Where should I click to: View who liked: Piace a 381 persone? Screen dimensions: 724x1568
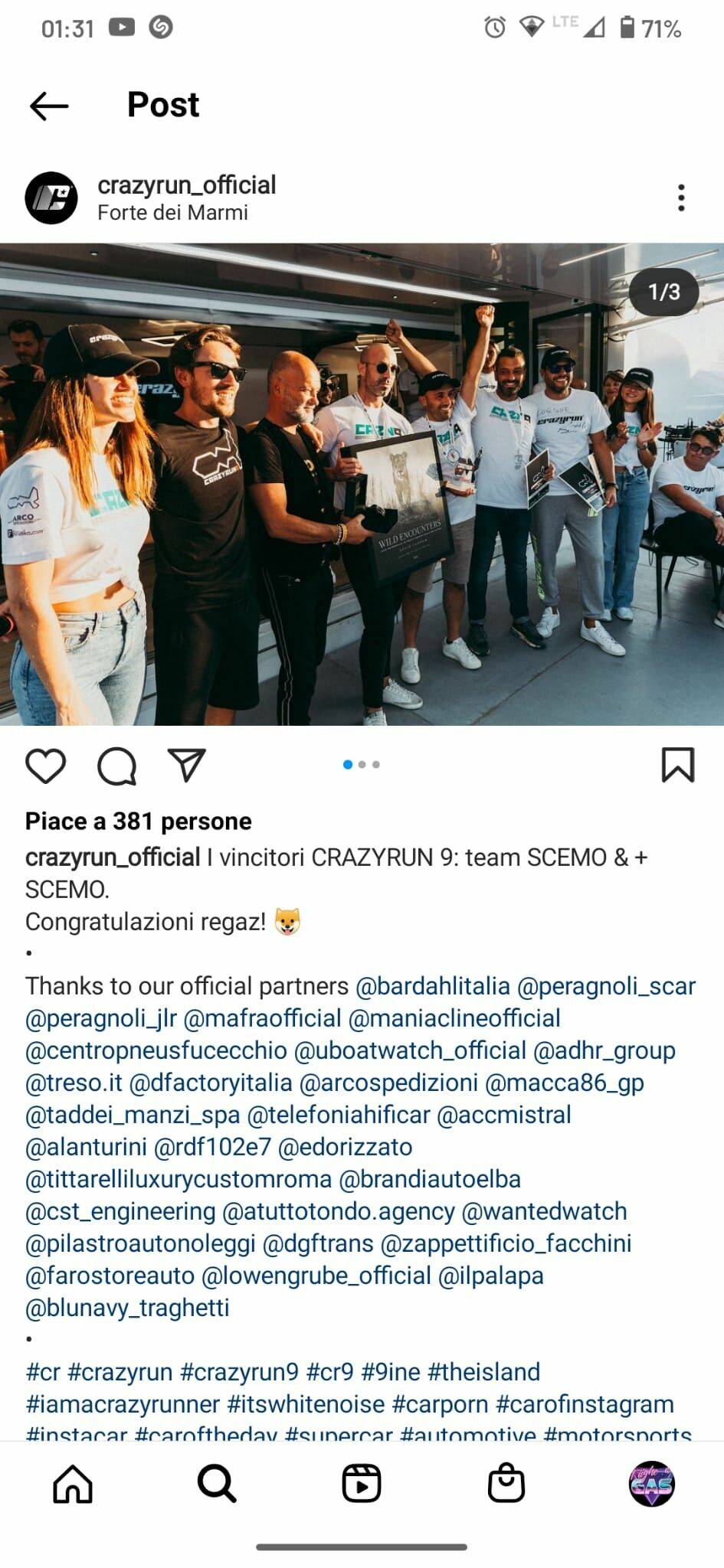pos(139,821)
